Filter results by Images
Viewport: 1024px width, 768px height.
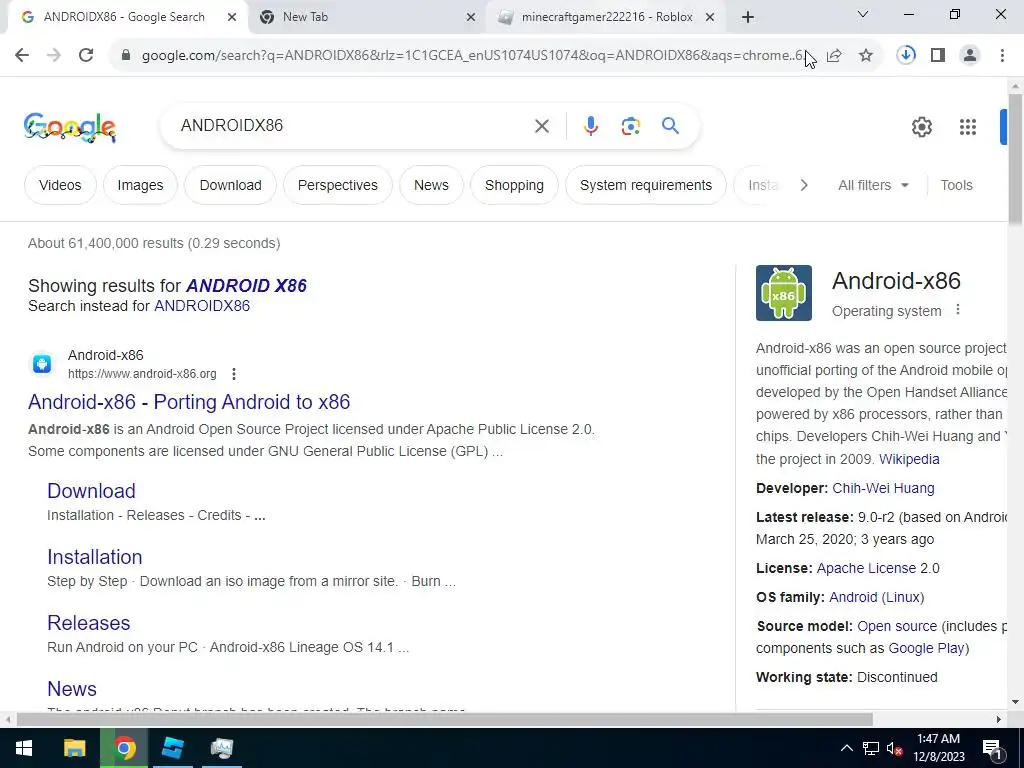[140, 185]
